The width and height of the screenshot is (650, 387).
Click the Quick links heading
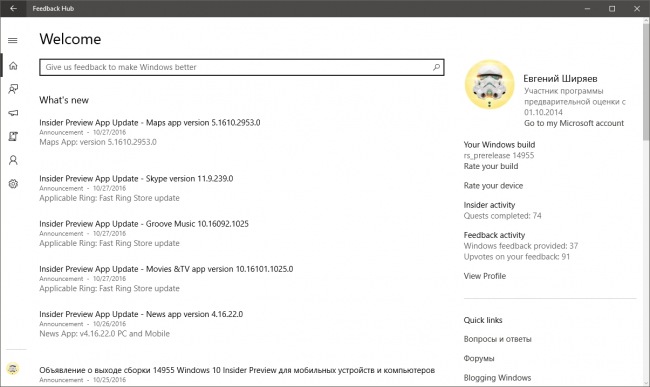point(483,320)
